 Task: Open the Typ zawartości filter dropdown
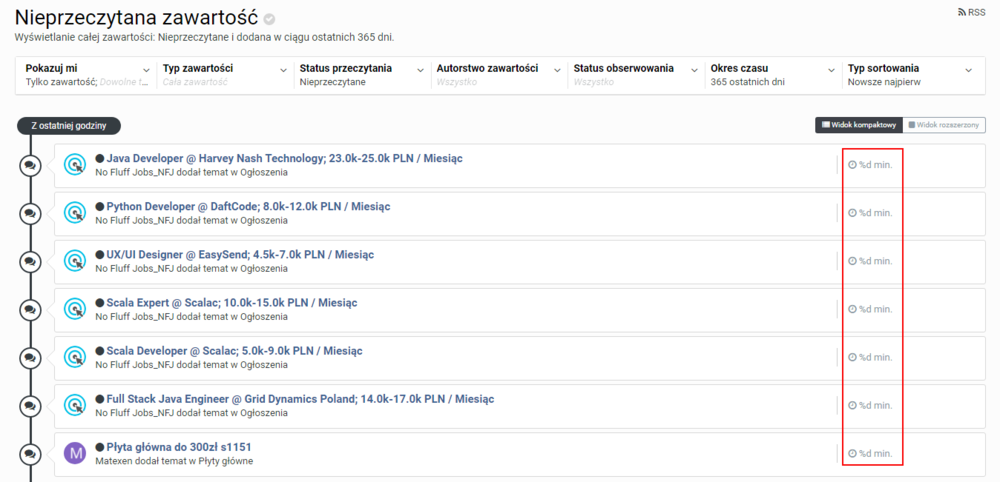click(x=225, y=75)
